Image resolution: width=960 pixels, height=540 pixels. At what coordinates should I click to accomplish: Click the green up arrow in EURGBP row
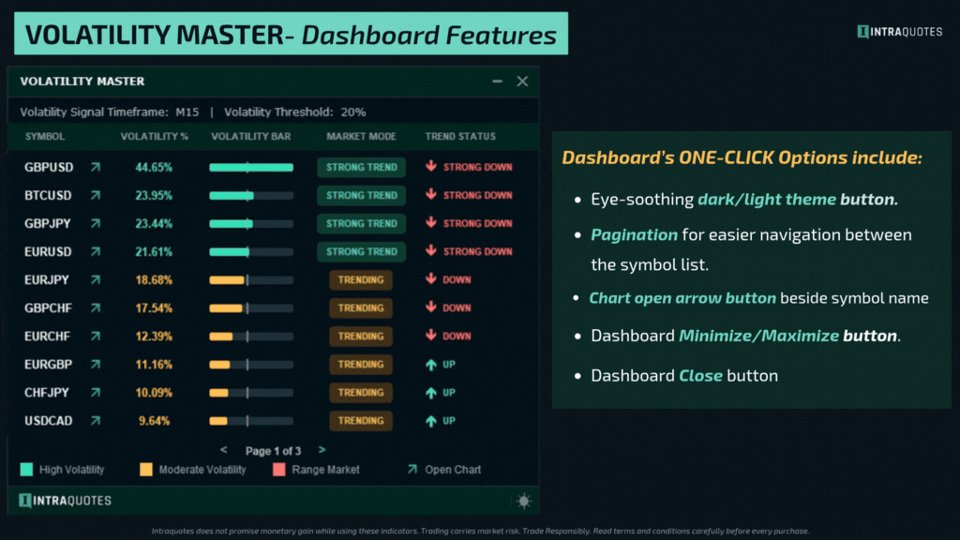431,364
